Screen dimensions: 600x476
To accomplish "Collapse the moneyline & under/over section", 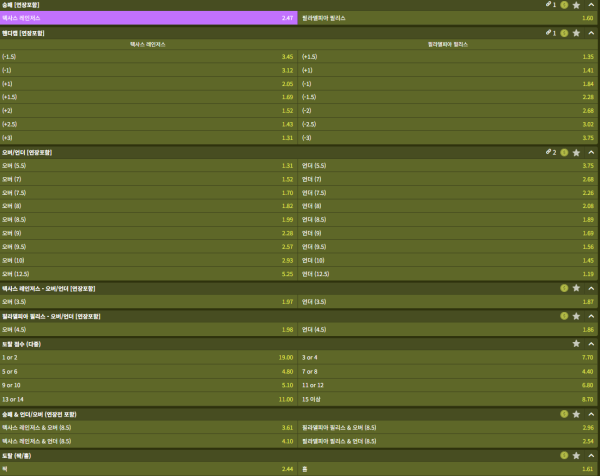I will click(x=591, y=414).
